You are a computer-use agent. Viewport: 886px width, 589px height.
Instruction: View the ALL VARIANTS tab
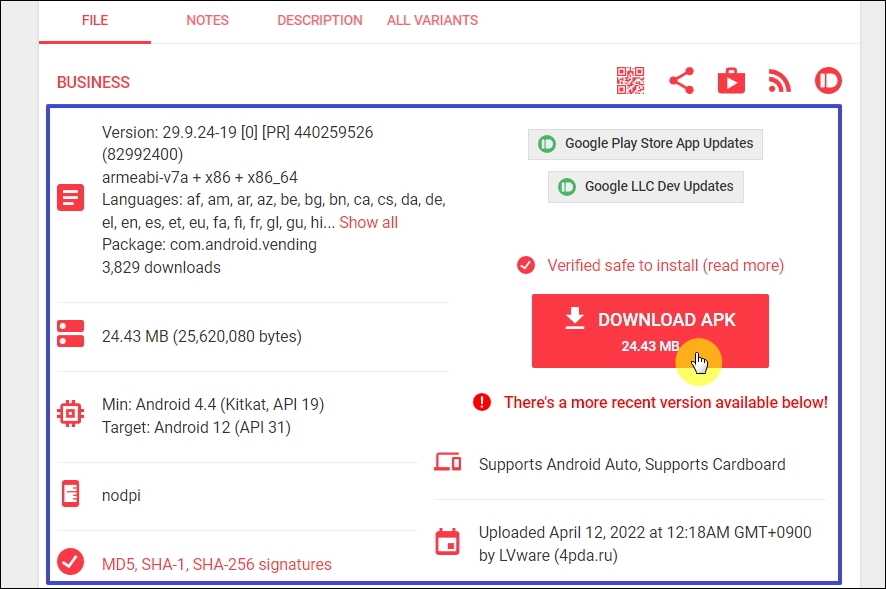pyautogui.click(x=432, y=20)
